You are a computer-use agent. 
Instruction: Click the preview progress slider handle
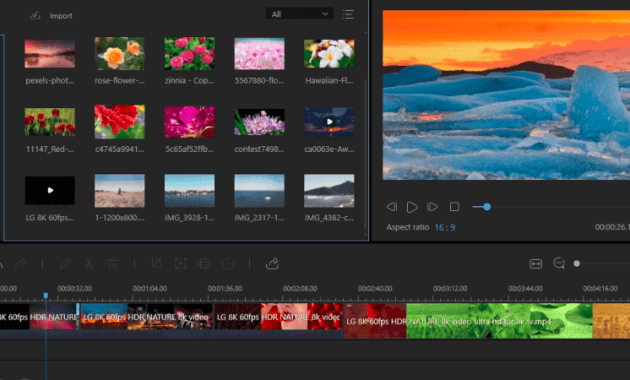click(x=487, y=207)
